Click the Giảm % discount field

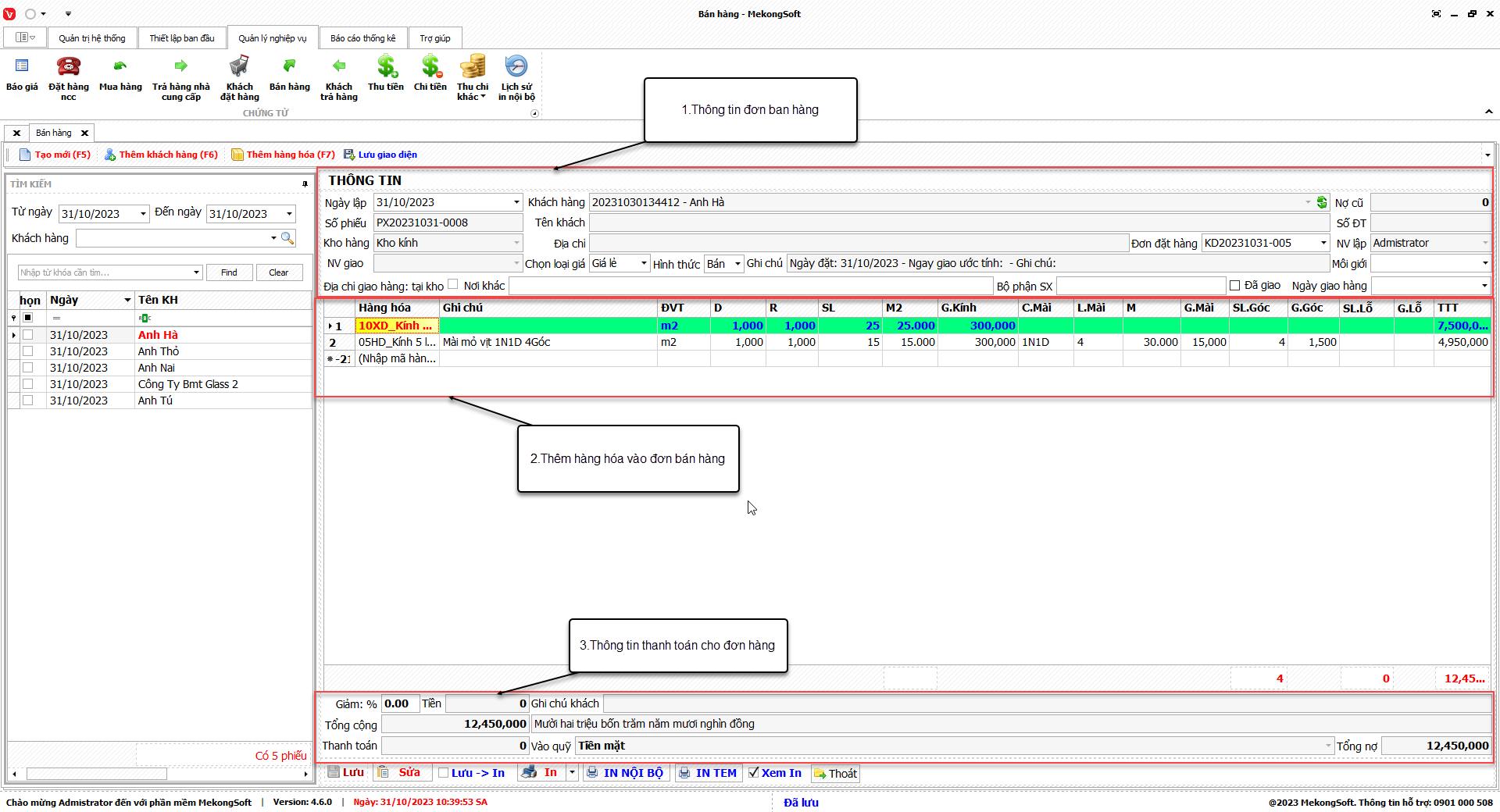tap(400, 703)
